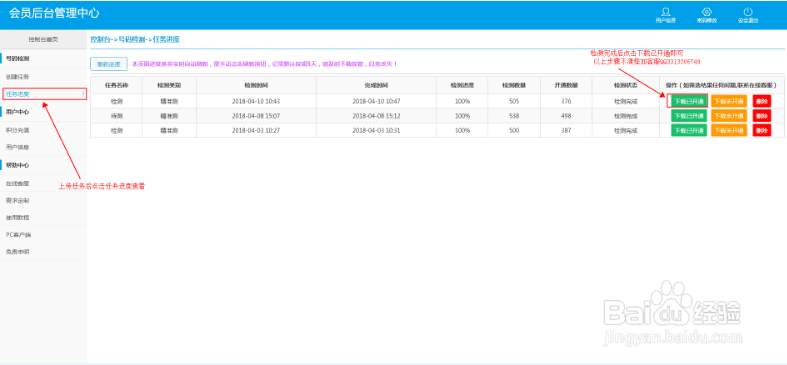Delete the 2018-04-10 10:43 task
Screen dimensions: 787x365
762,101
